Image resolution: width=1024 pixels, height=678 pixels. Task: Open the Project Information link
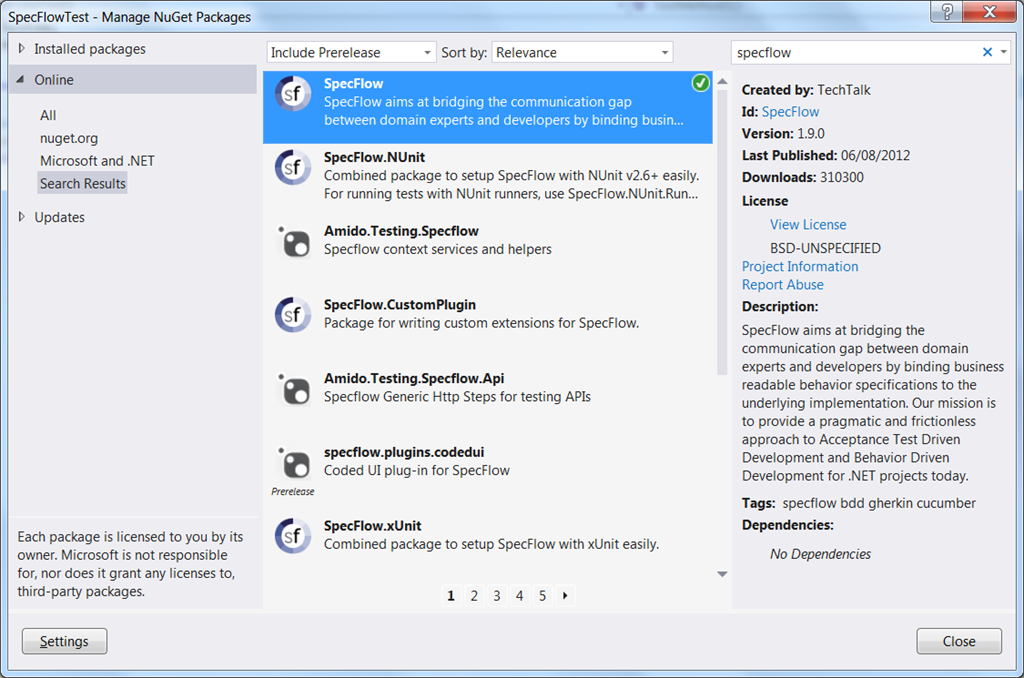[x=800, y=266]
